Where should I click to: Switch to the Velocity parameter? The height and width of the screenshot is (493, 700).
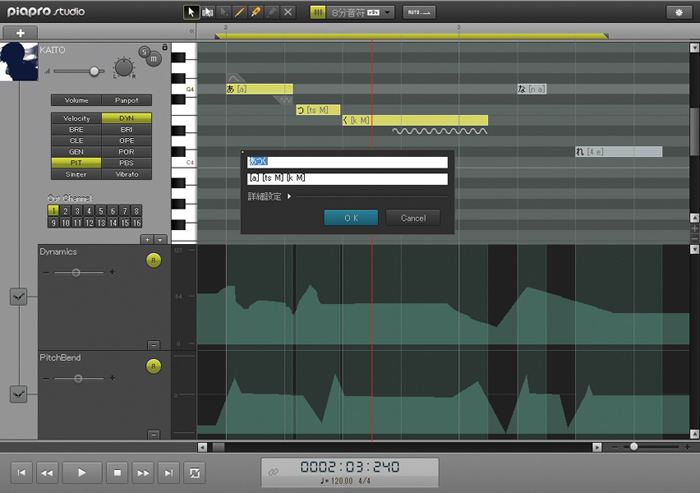77,118
